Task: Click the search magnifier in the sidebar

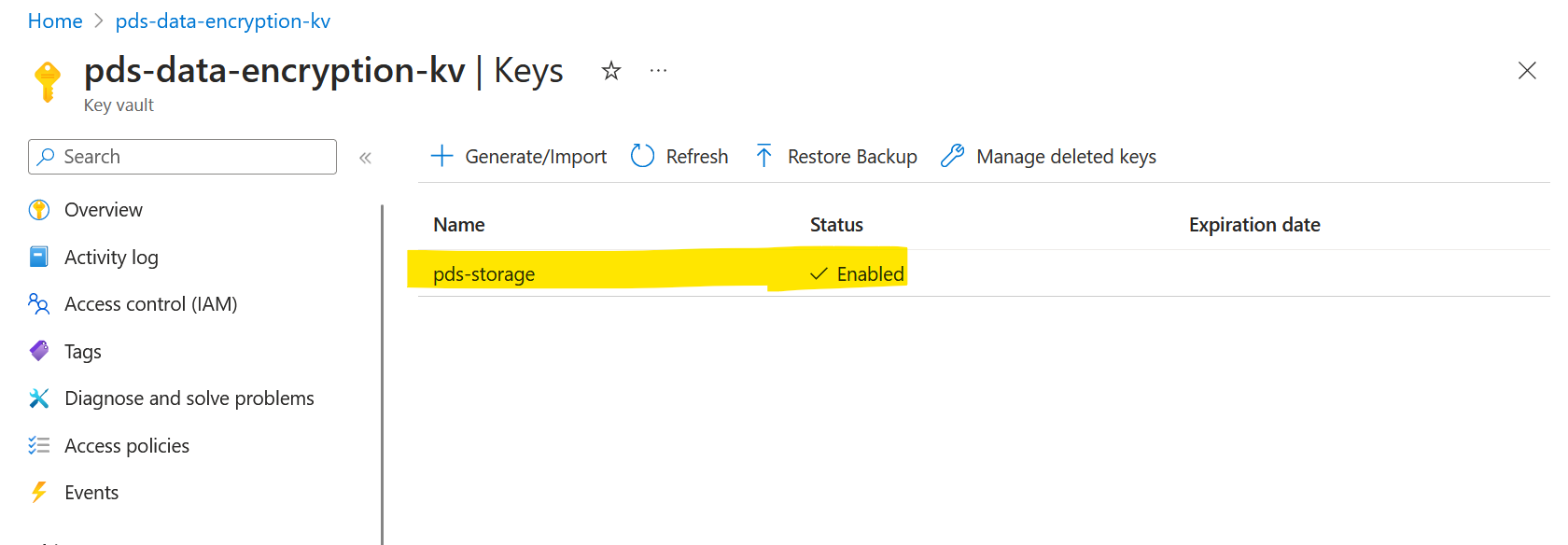Action: [x=47, y=156]
